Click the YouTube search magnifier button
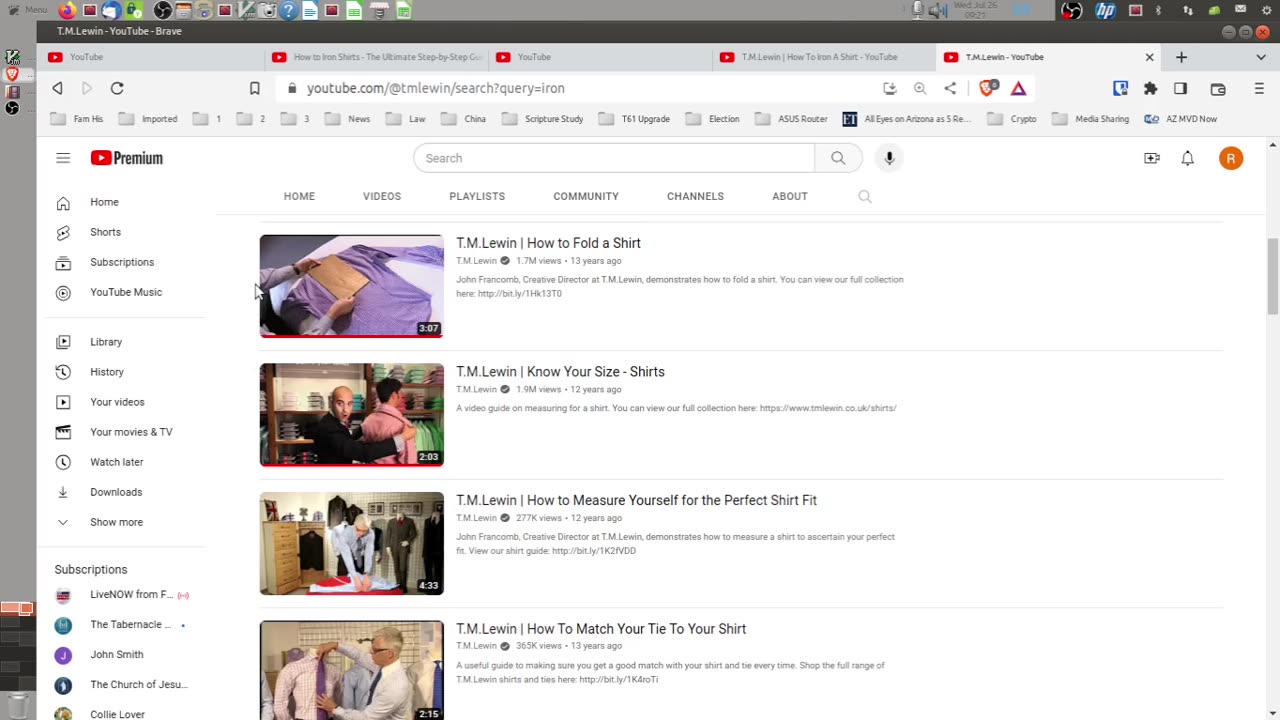 click(x=838, y=158)
